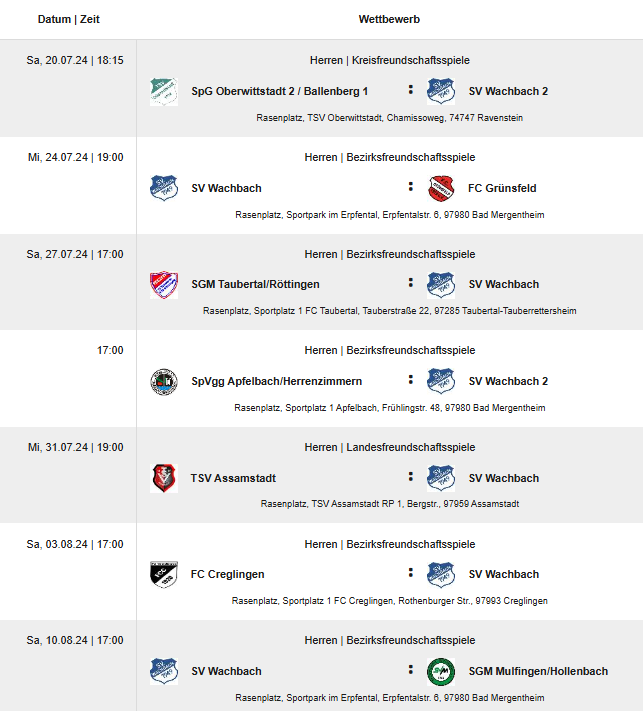The image size is (643, 711).
Task: Select the SpVgg Apfelbach/Herrenzimmern team name
Action: pyautogui.click(x=277, y=381)
